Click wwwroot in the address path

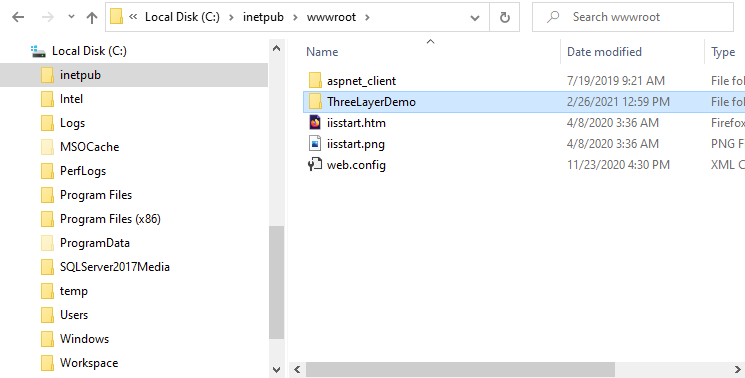331,17
